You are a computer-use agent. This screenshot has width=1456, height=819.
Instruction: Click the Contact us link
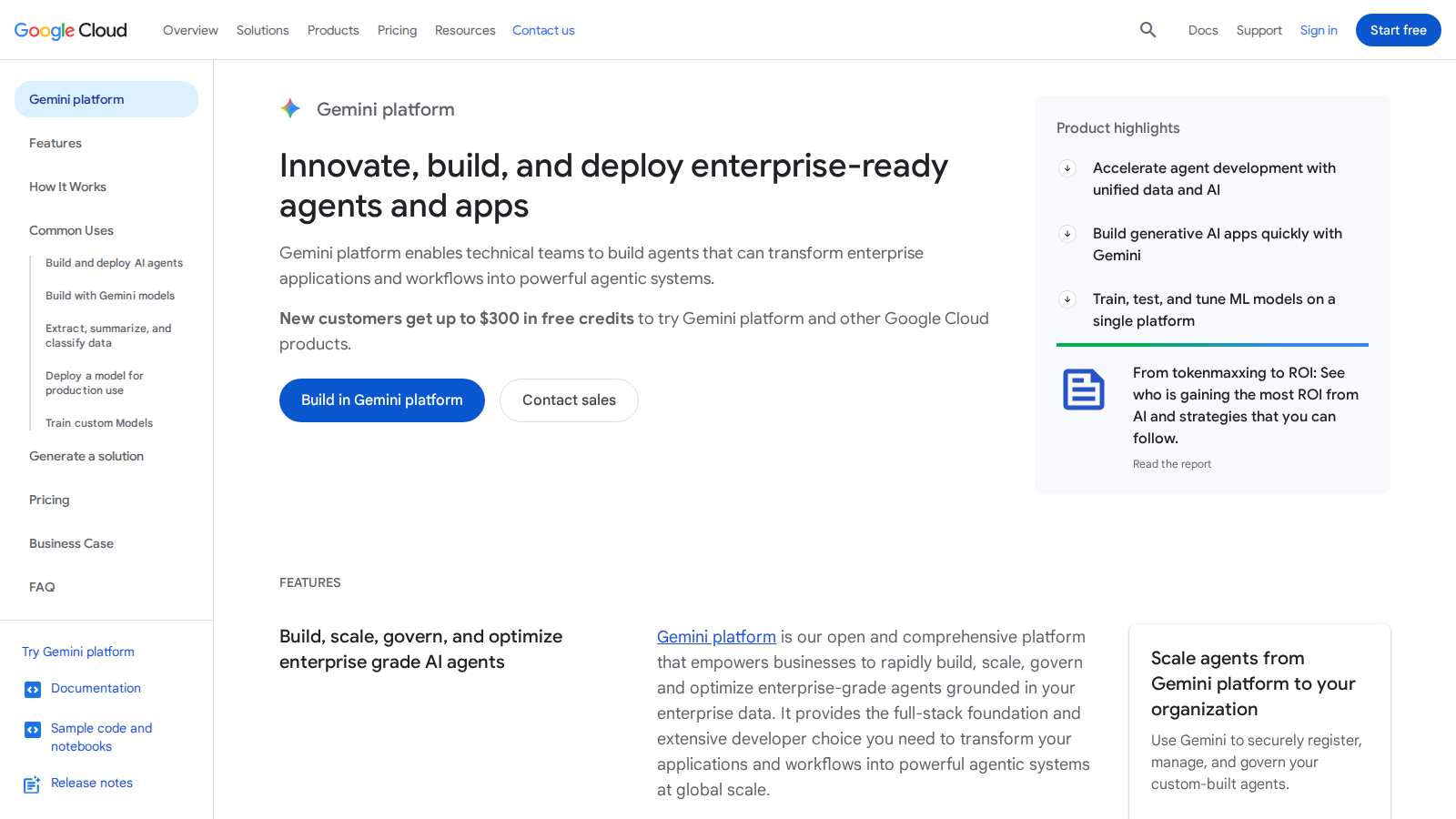[x=543, y=30]
